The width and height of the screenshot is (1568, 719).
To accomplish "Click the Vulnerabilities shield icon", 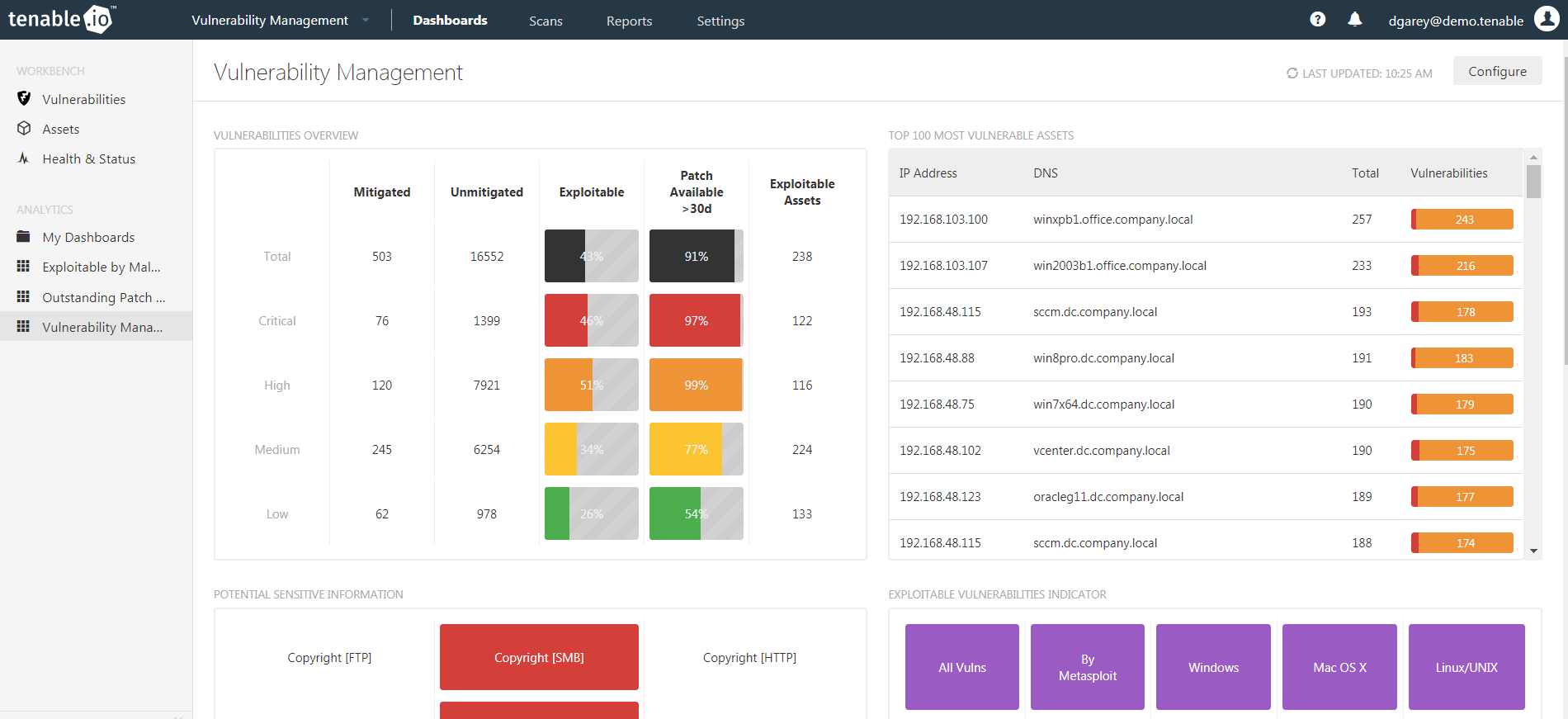I will (x=24, y=98).
